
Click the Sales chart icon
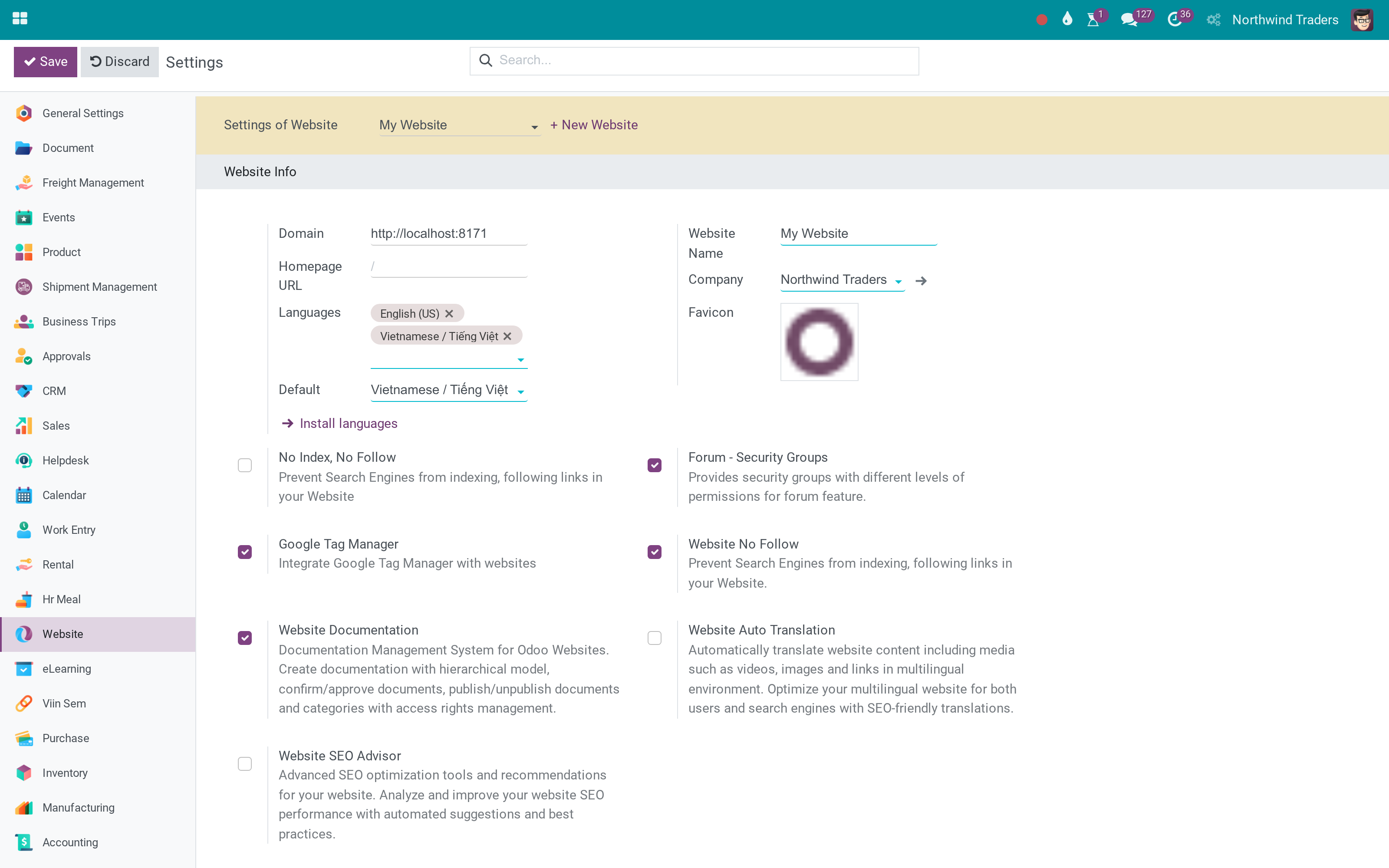pyautogui.click(x=23, y=426)
